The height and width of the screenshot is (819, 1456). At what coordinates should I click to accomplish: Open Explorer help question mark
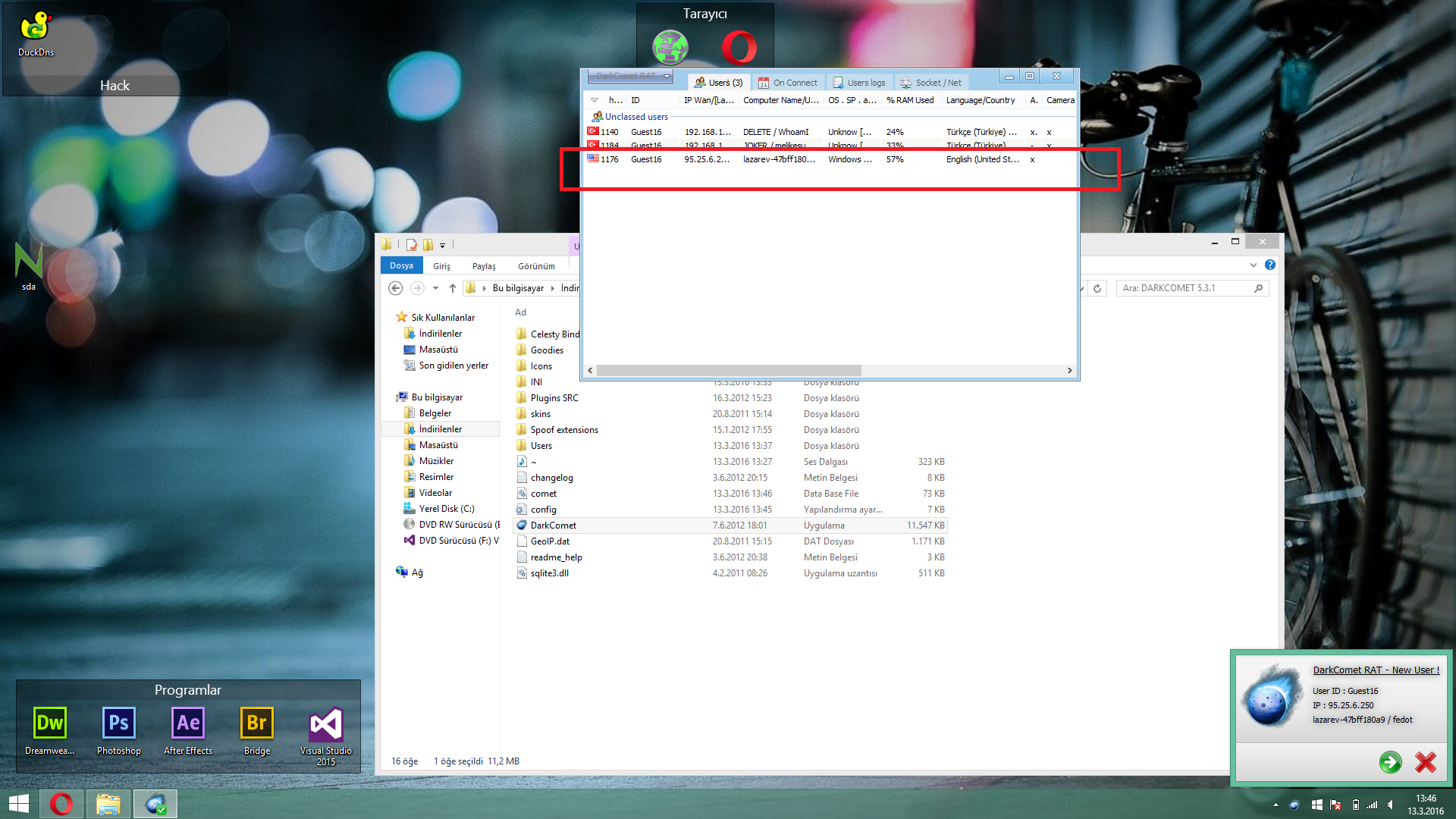[1270, 265]
